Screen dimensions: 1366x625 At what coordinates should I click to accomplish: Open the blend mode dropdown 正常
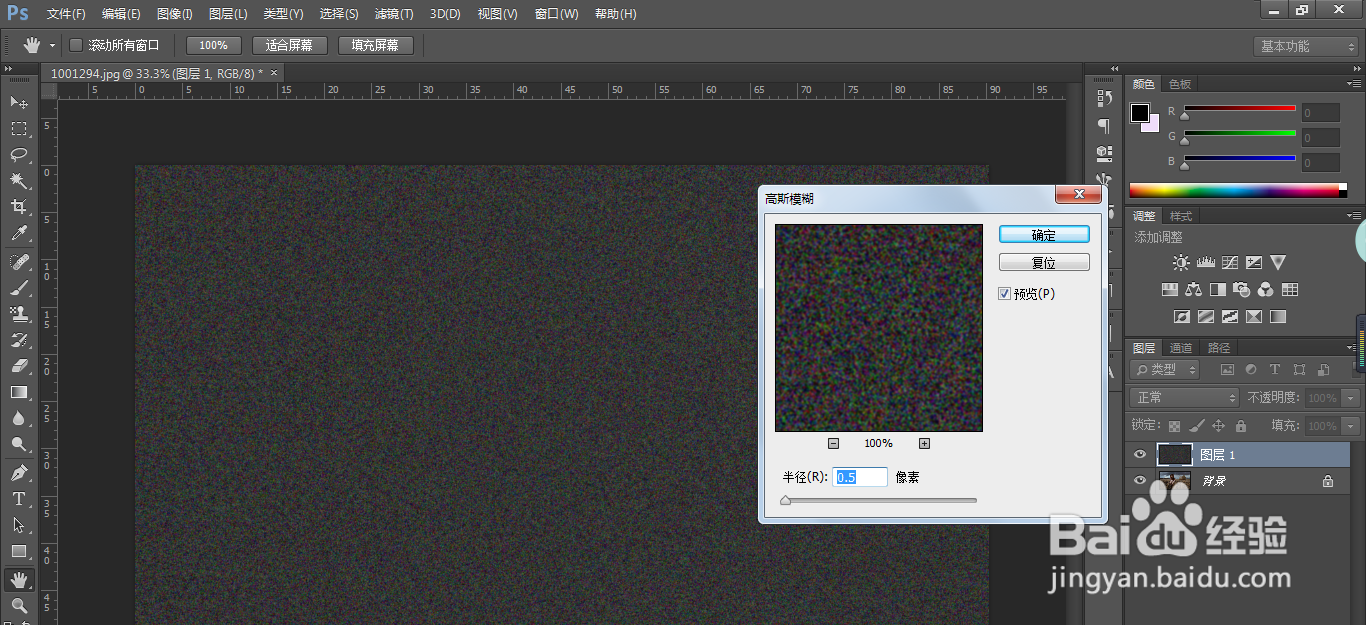pyautogui.click(x=1185, y=398)
